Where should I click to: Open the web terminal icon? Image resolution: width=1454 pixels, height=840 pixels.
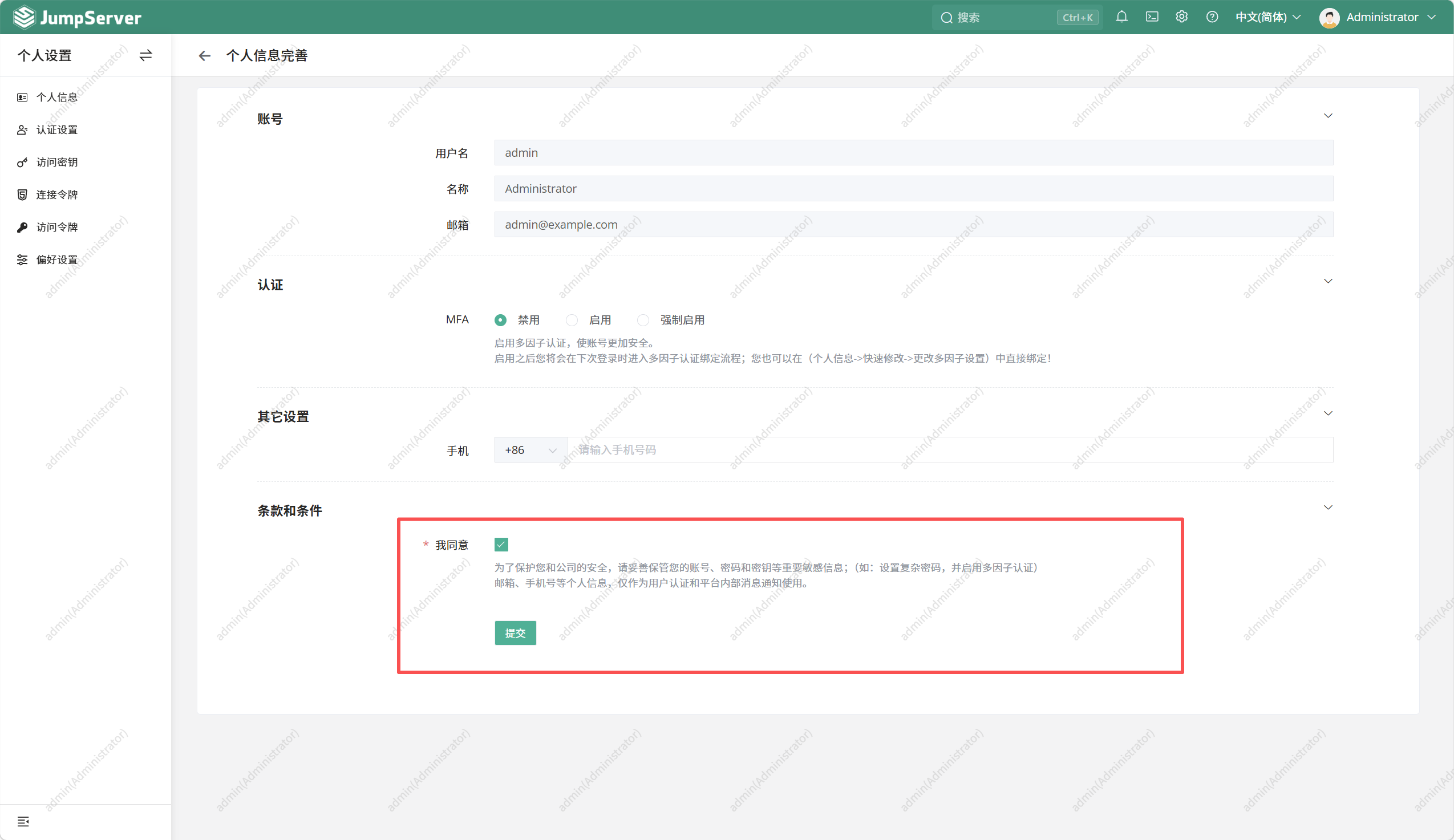point(1152,17)
